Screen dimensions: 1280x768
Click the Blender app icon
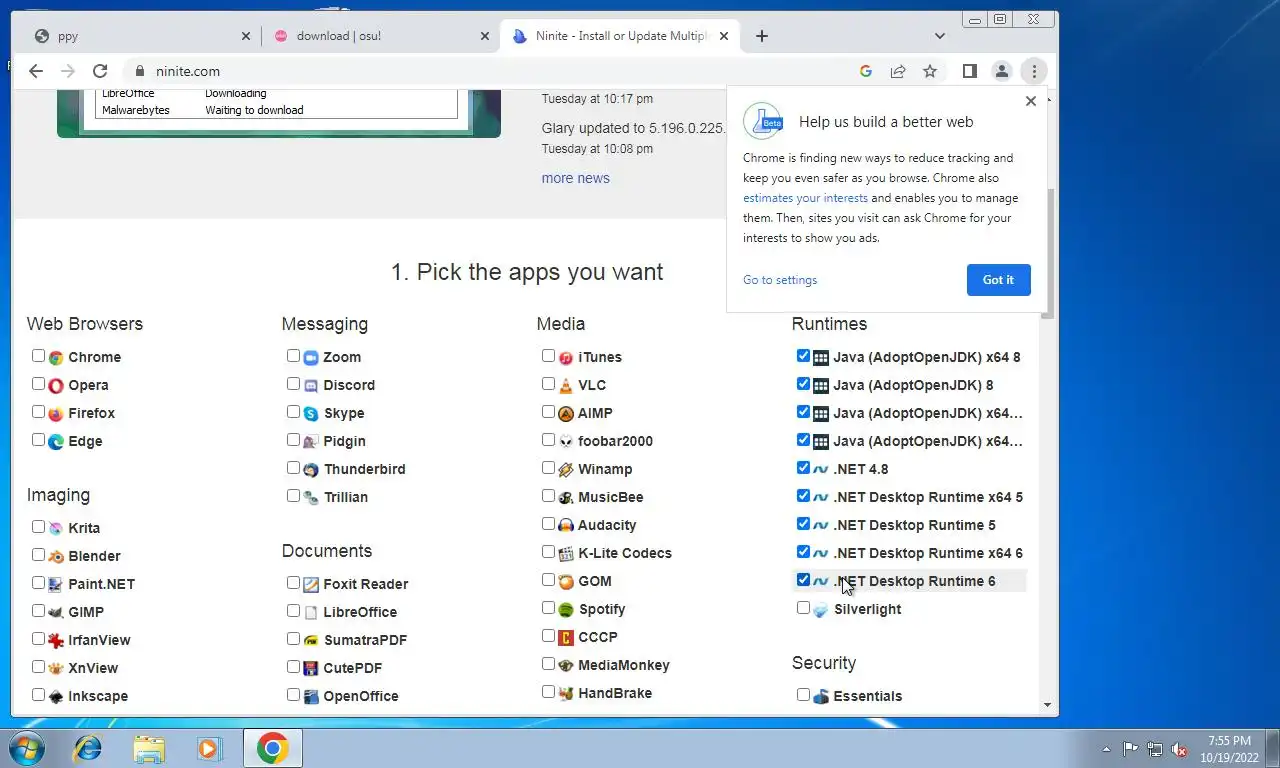point(56,556)
